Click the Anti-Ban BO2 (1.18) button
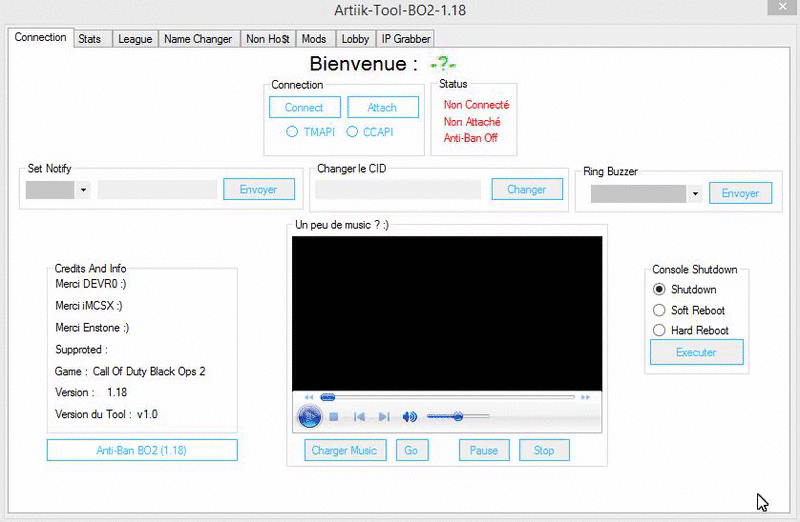 pos(142,450)
